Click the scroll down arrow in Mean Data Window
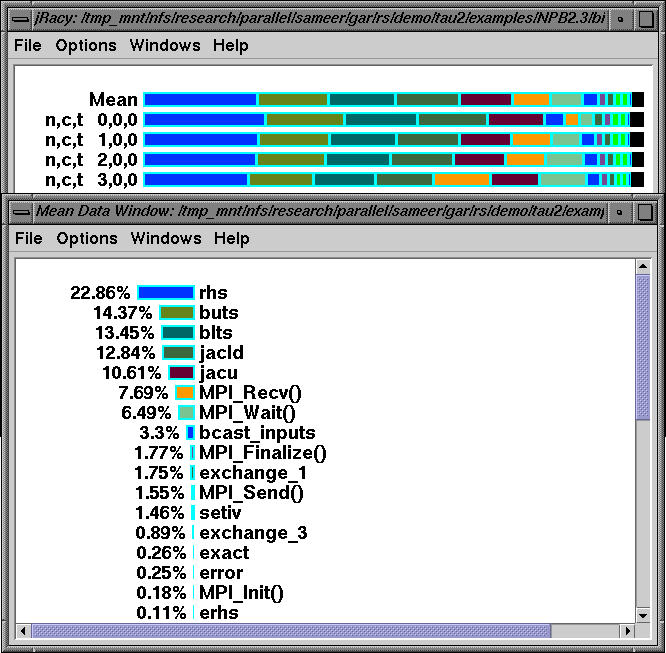The image size is (666, 653). point(643,615)
